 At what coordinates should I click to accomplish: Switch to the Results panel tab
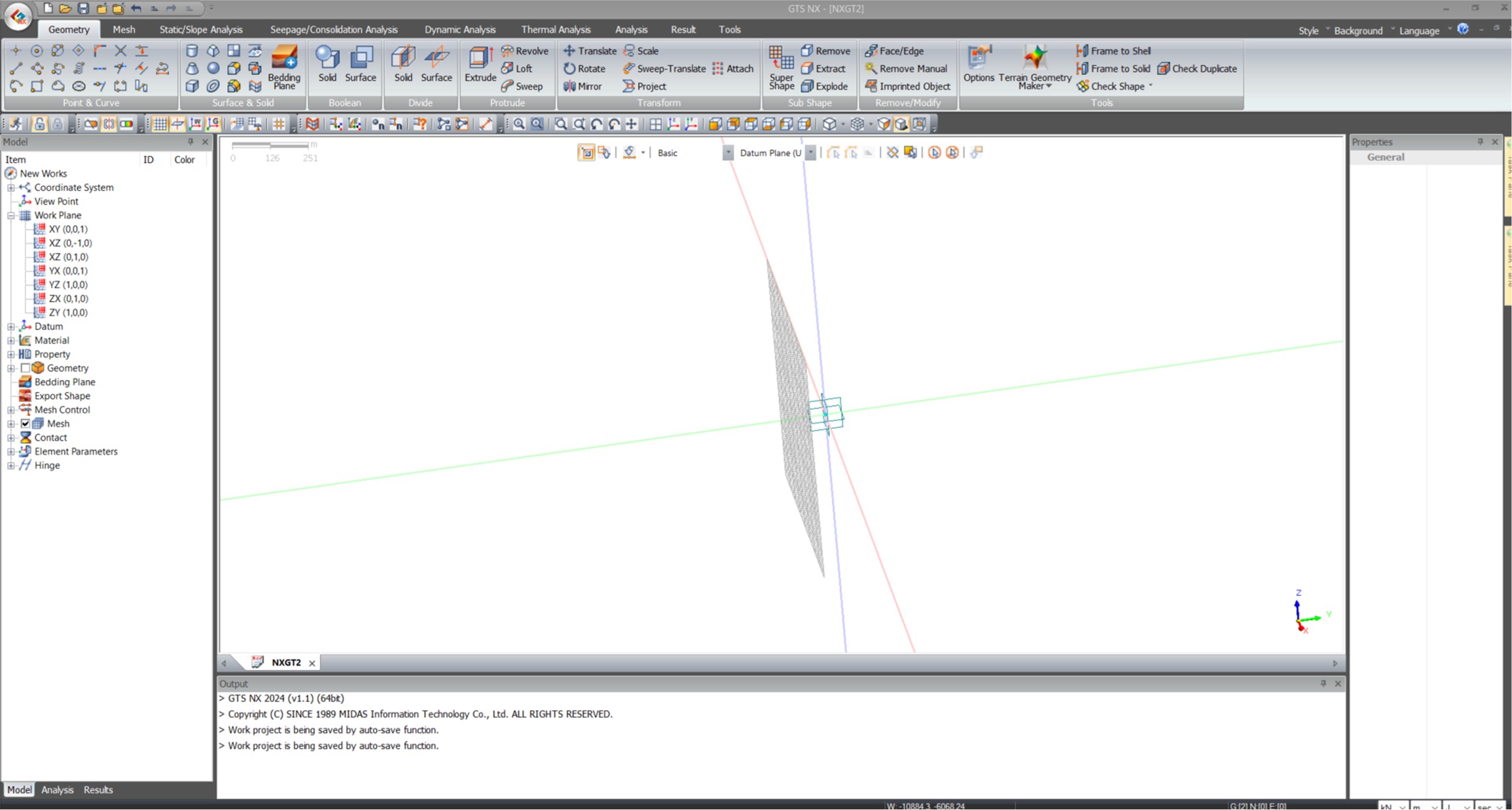point(98,790)
